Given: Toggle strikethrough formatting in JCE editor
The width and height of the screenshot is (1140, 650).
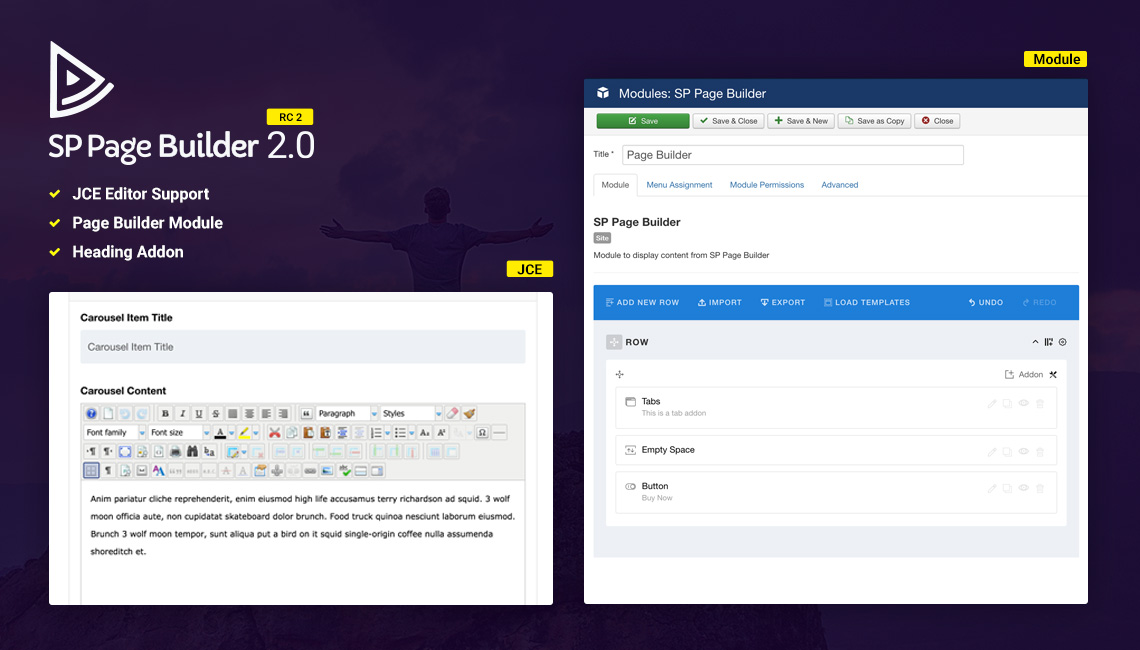Looking at the screenshot, I should tap(216, 414).
